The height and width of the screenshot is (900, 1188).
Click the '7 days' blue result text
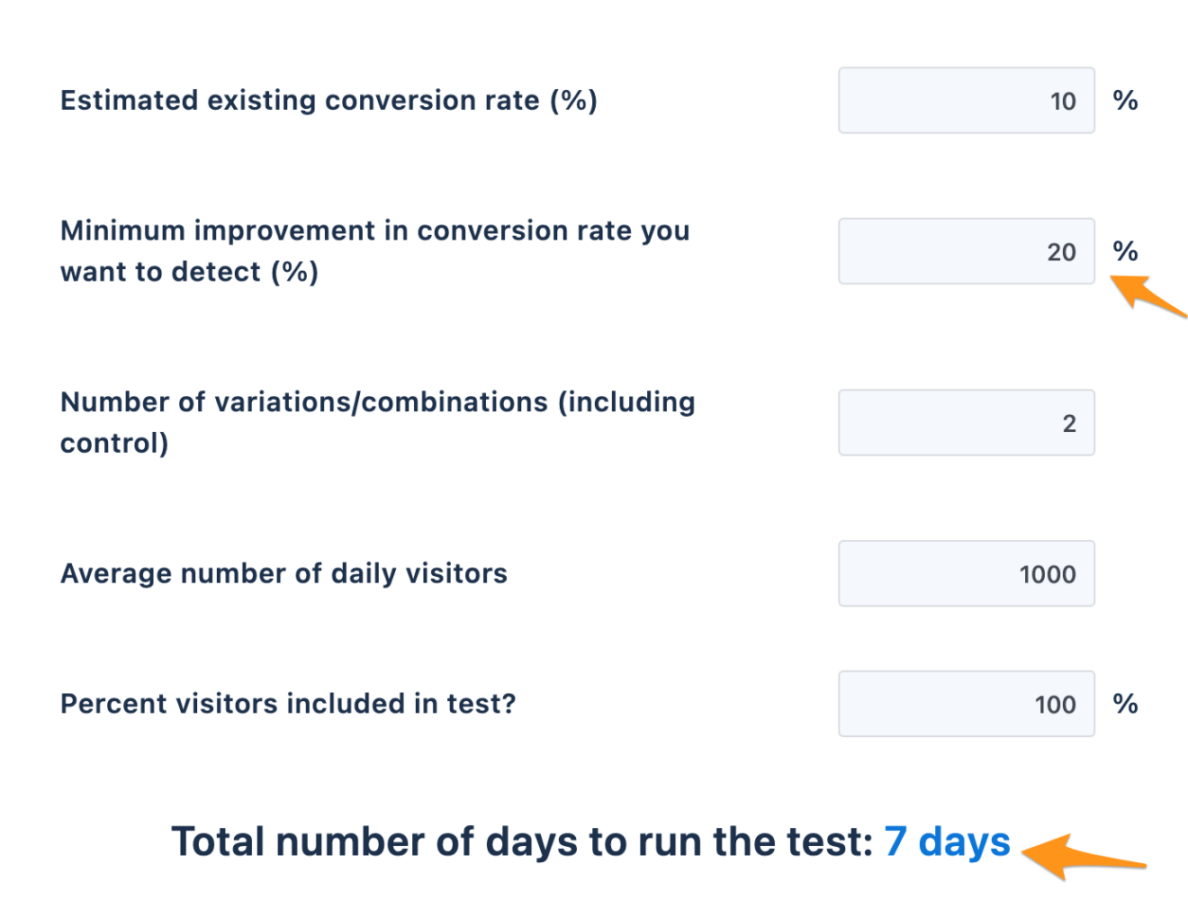pyautogui.click(x=947, y=842)
